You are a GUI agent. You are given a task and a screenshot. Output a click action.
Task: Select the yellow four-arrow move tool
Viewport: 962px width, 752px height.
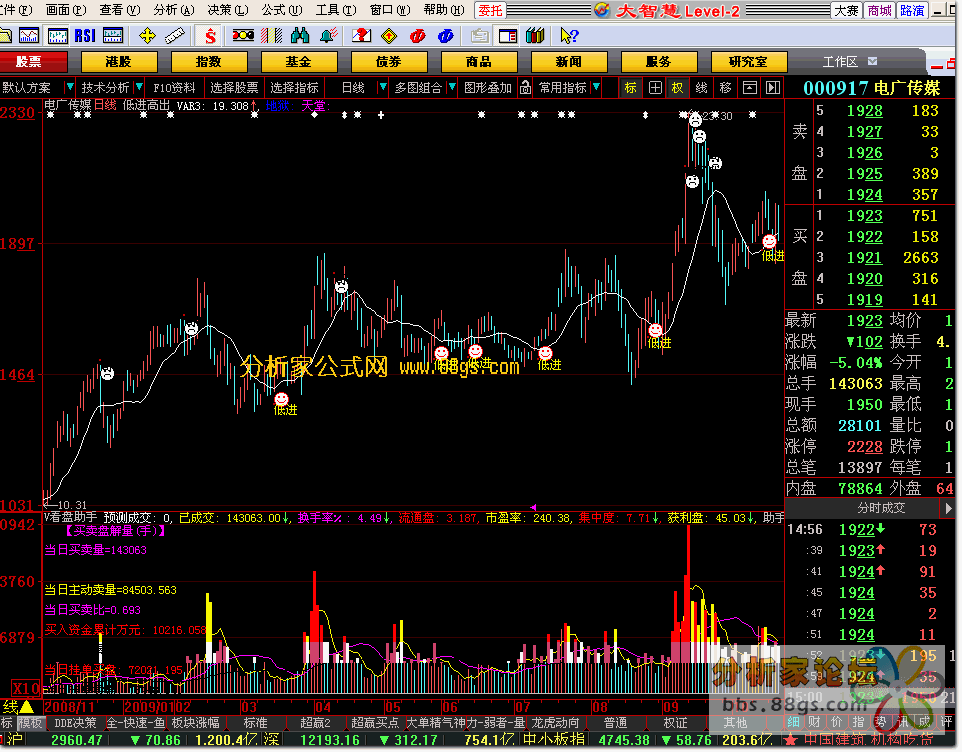coord(147,36)
